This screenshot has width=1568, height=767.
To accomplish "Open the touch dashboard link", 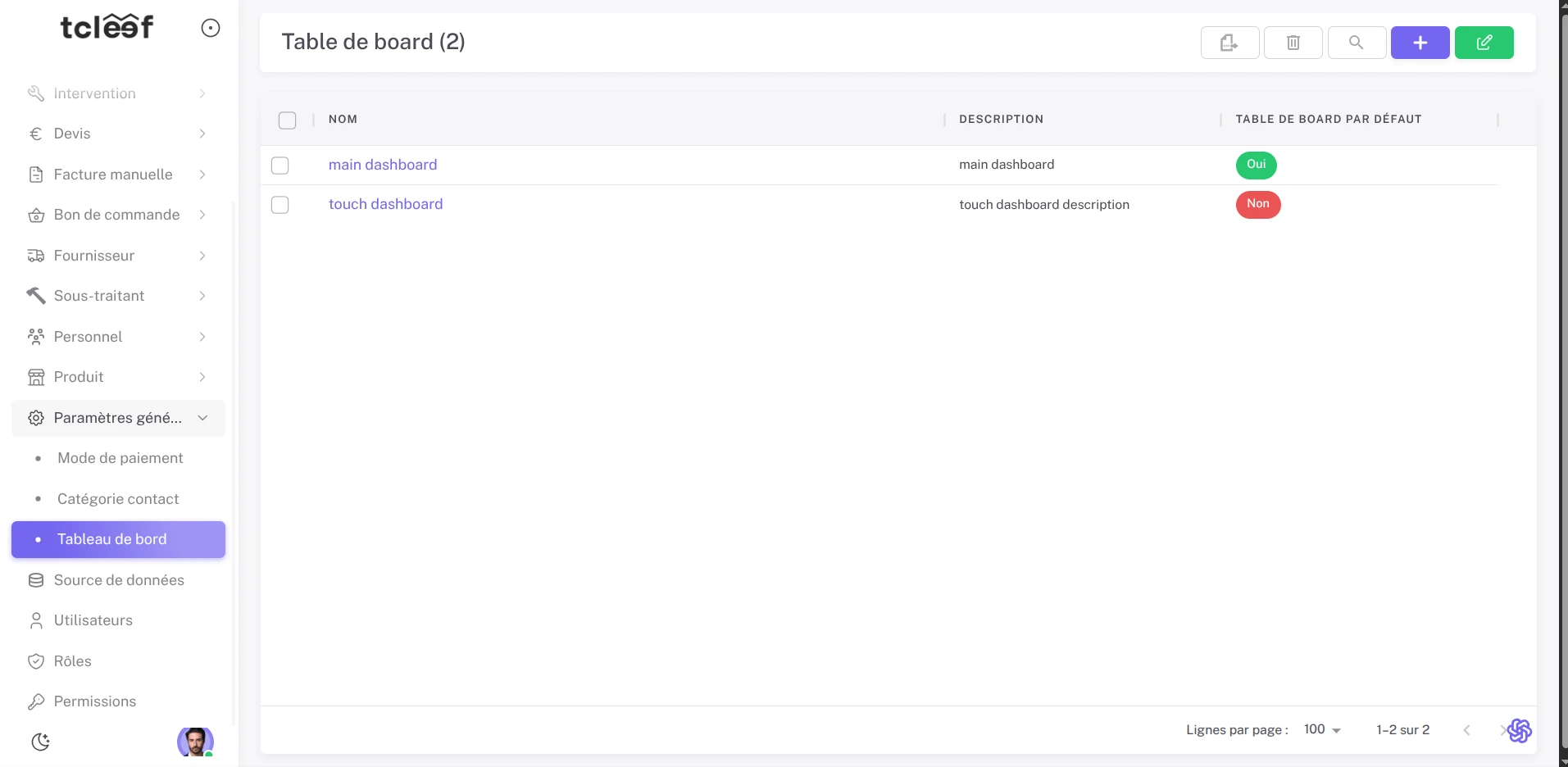I will tap(385, 204).
